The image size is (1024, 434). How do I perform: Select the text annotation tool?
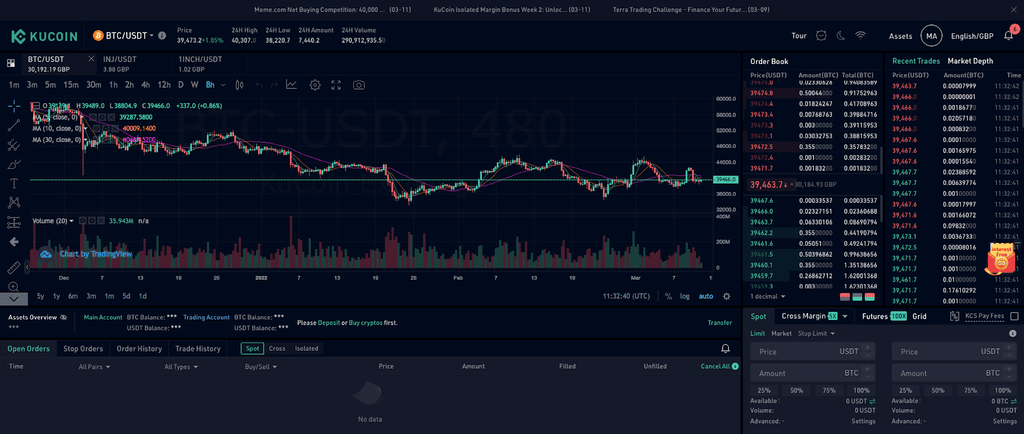(14, 183)
